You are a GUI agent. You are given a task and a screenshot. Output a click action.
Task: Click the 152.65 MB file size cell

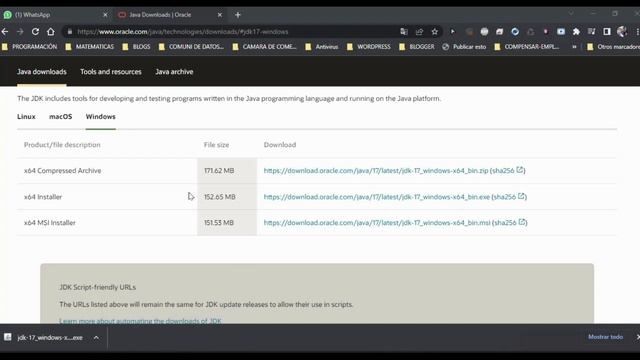227,197
